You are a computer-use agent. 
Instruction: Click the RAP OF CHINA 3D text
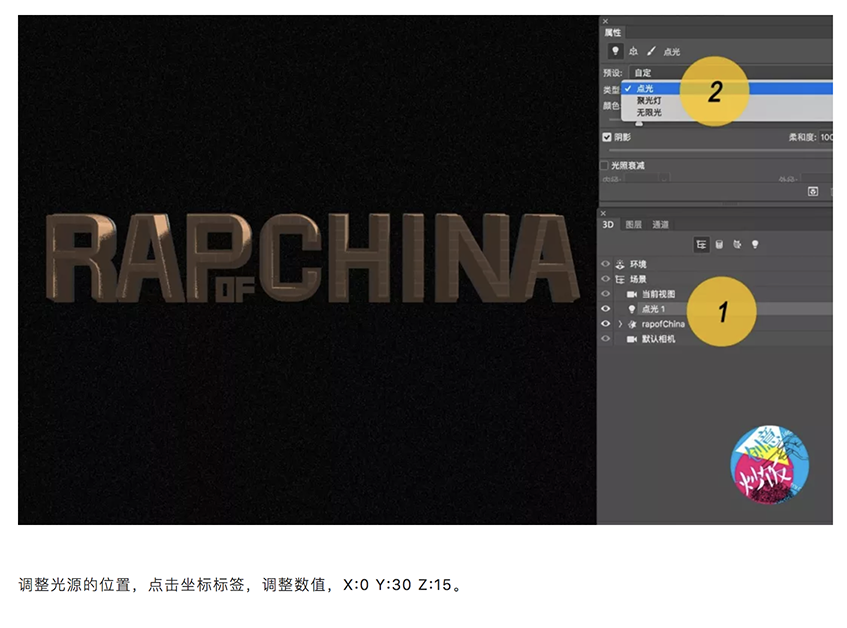312,257
